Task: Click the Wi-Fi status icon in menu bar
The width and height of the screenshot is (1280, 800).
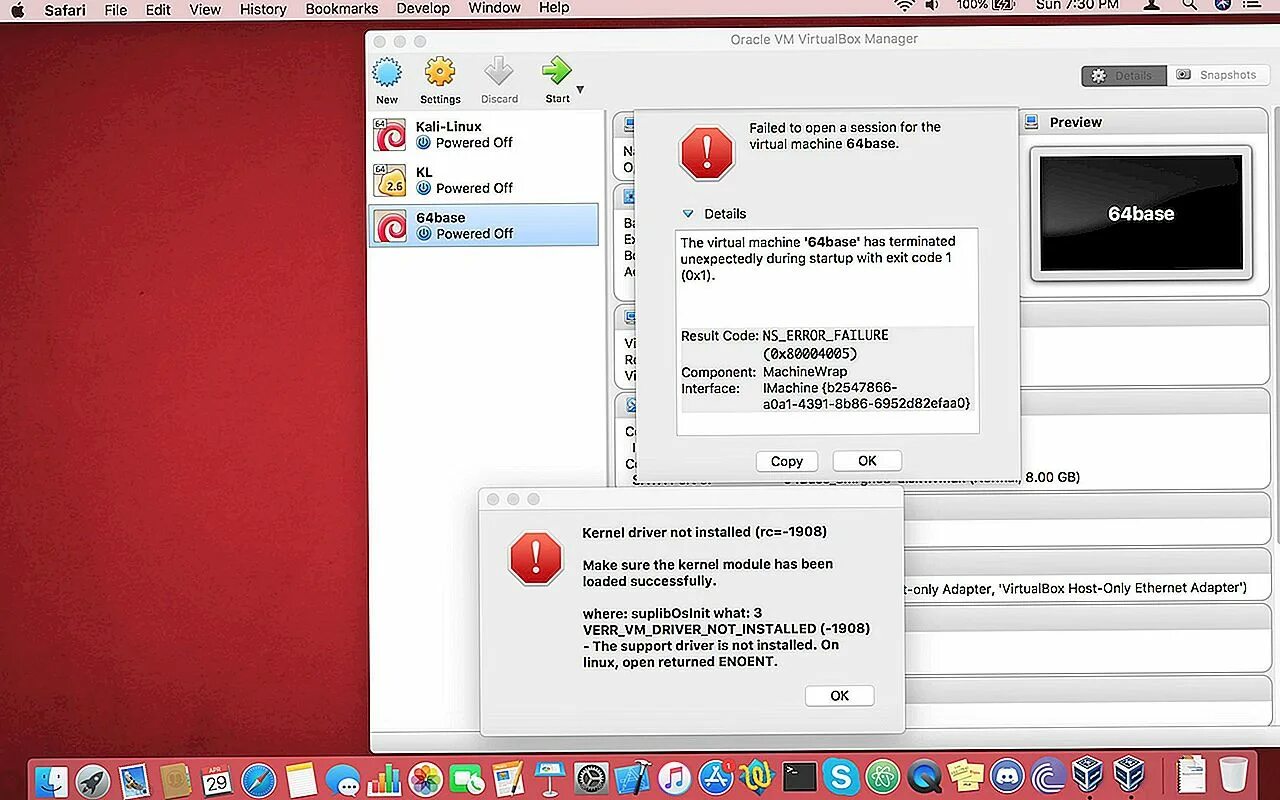Action: 904,6
